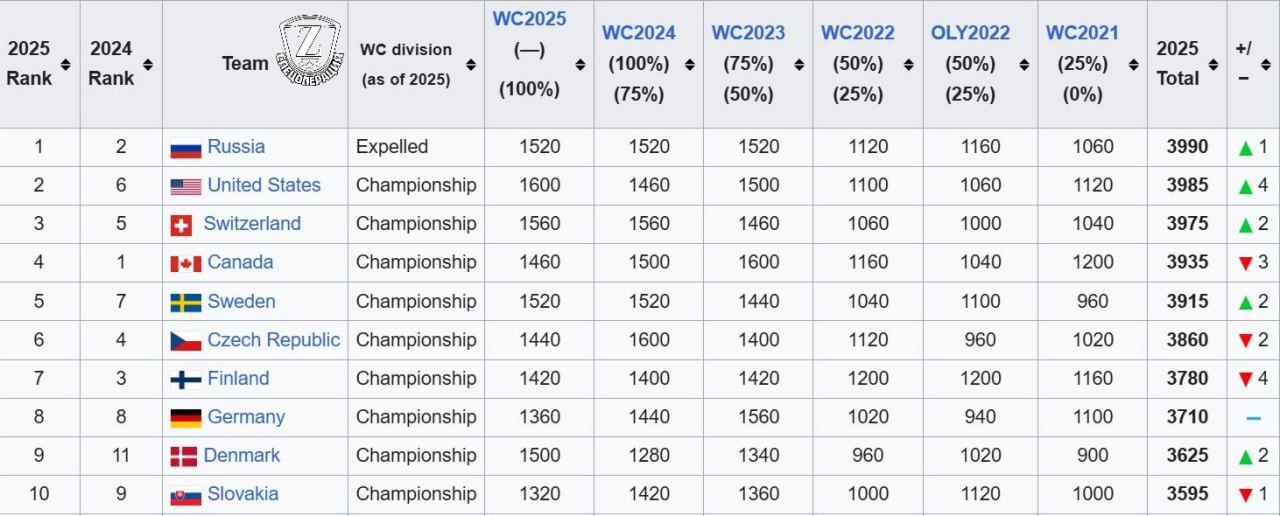Open the WC2023 header link
The image size is (1280, 516).
click(x=748, y=32)
